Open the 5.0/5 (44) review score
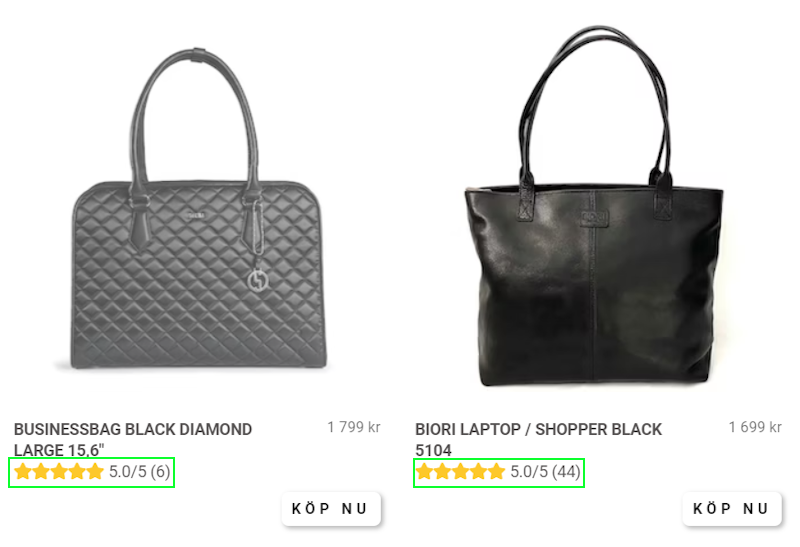This screenshot has width=800, height=547. (x=545, y=471)
